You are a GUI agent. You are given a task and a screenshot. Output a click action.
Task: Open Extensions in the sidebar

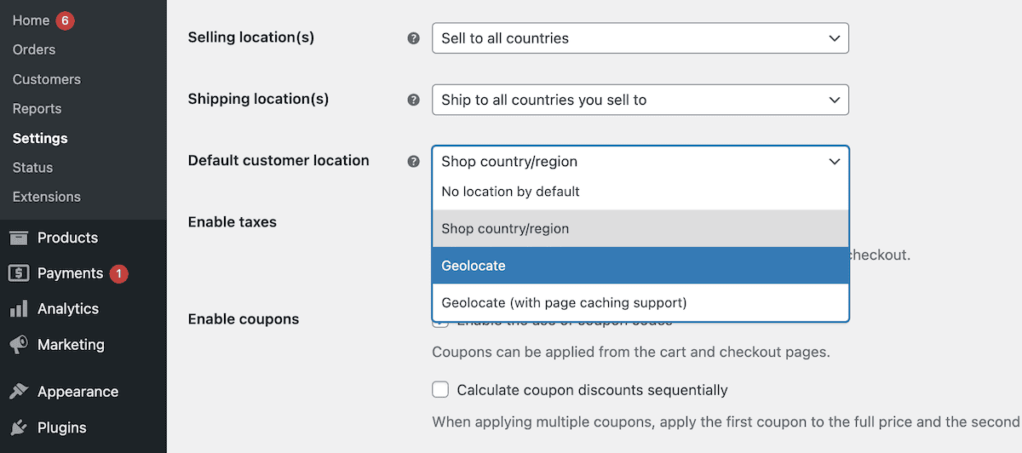47,197
